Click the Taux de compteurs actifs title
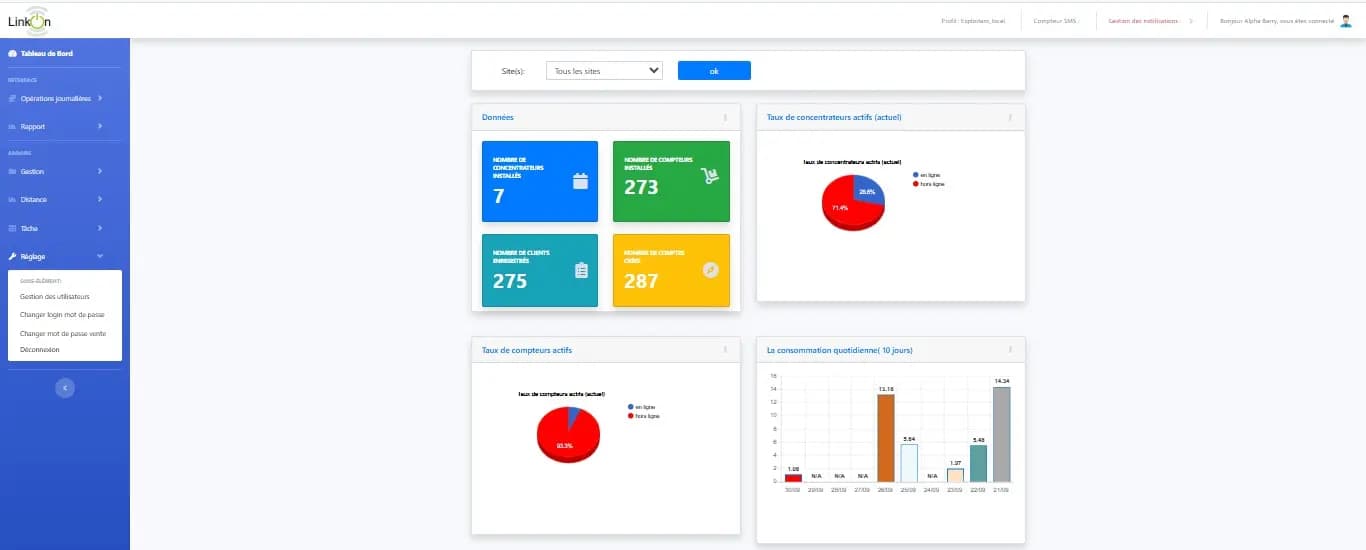The width and height of the screenshot is (1366, 550). click(527, 350)
